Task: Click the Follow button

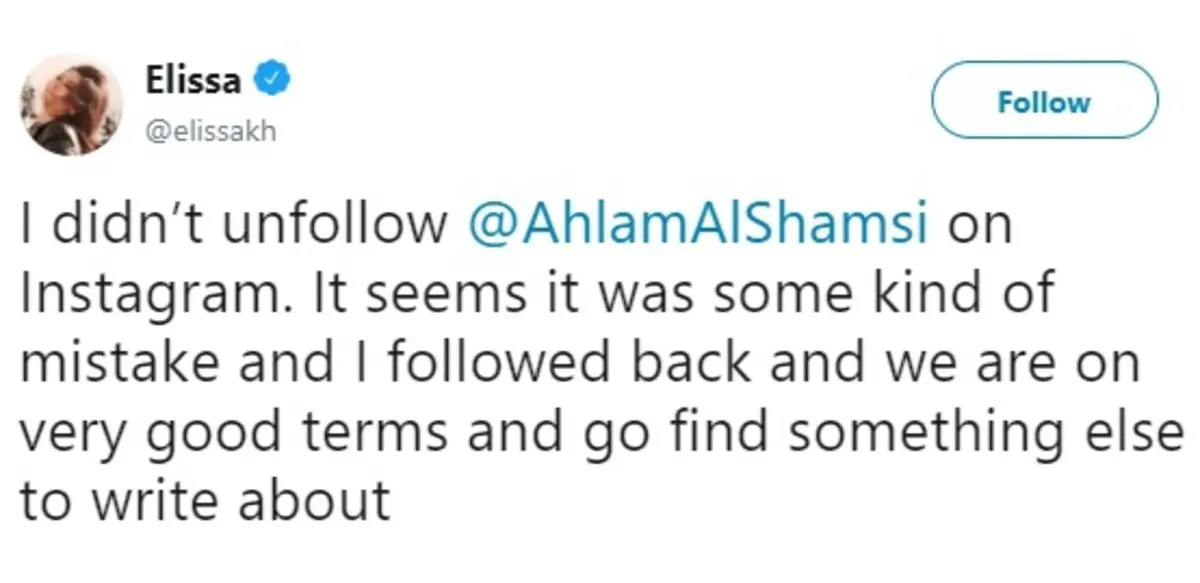Action: (x=1044, y=103)
